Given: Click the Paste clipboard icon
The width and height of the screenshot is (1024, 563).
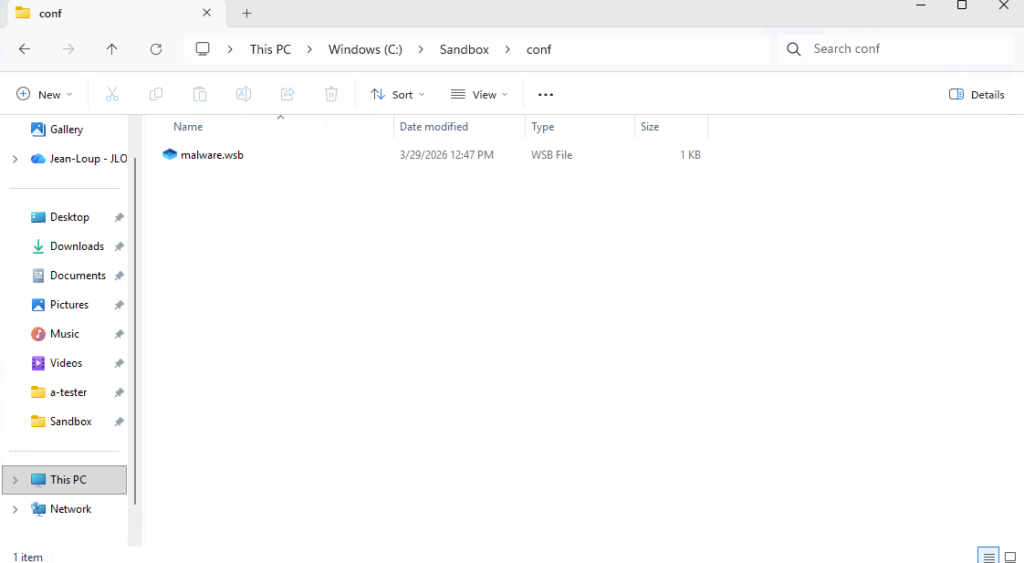Looking at the screenshot, I should click(200, 95).
